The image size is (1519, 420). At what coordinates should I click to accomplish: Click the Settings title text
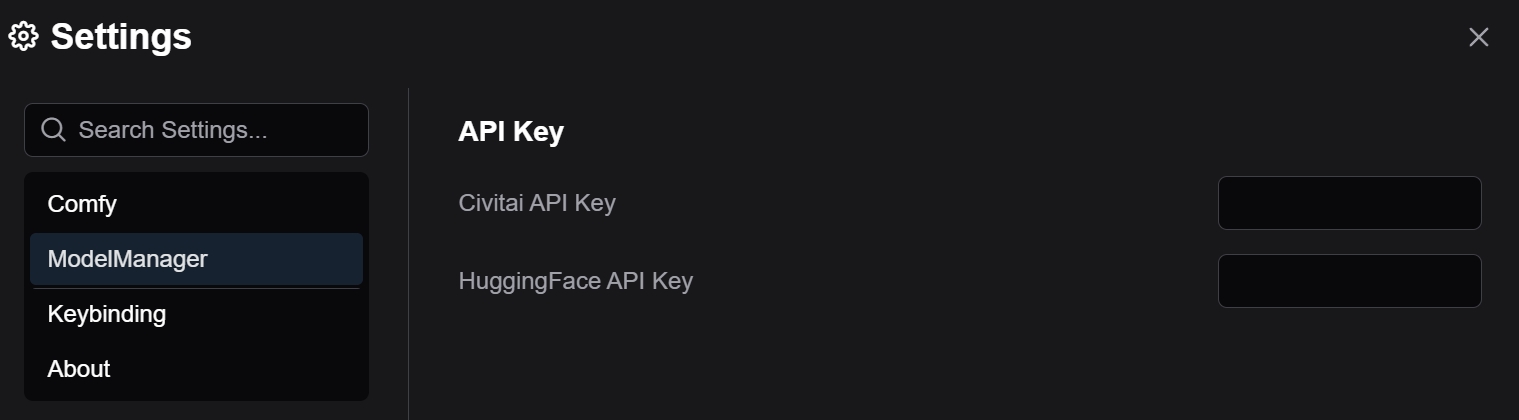pos(121,37)
